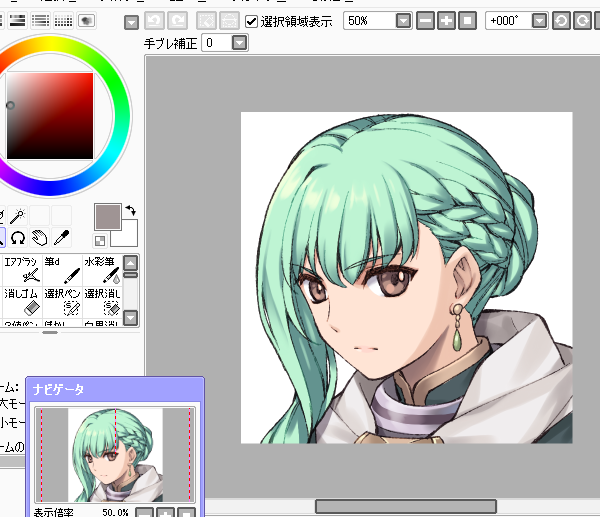Toggle the dotted swatches panel icon

click(63, 21)
